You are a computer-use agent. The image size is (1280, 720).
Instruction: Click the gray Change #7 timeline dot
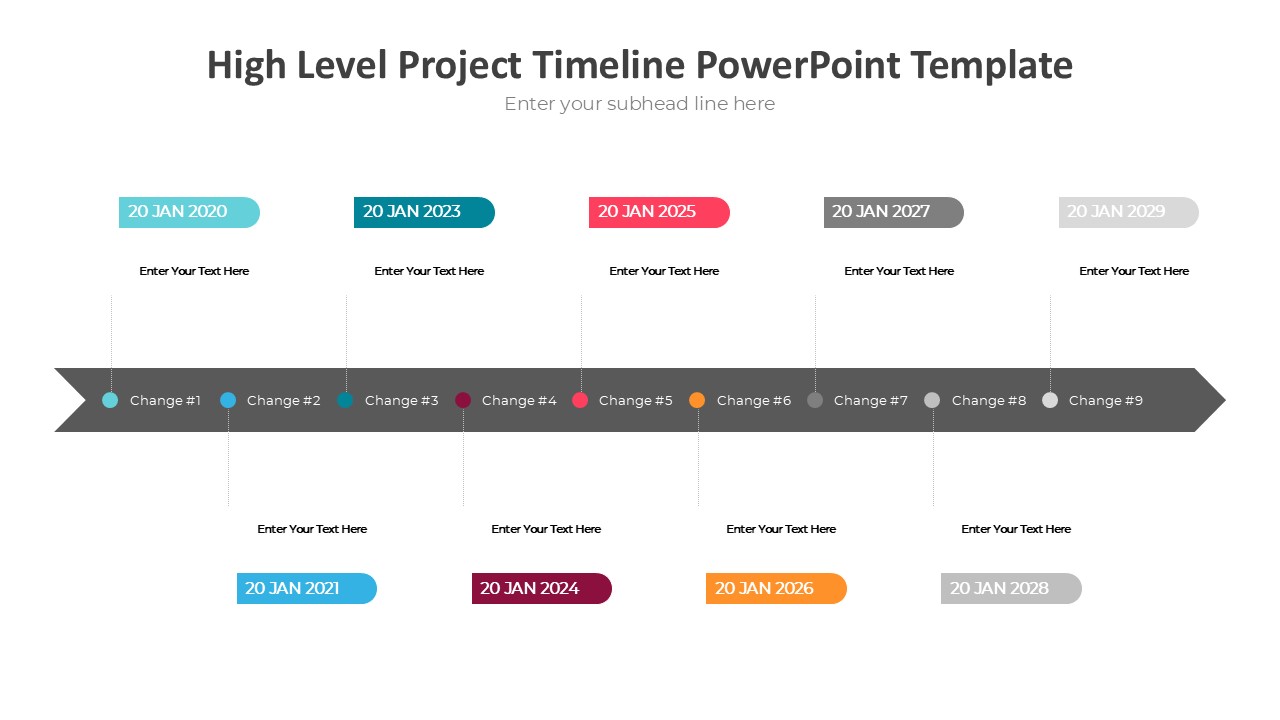(815, 400)
